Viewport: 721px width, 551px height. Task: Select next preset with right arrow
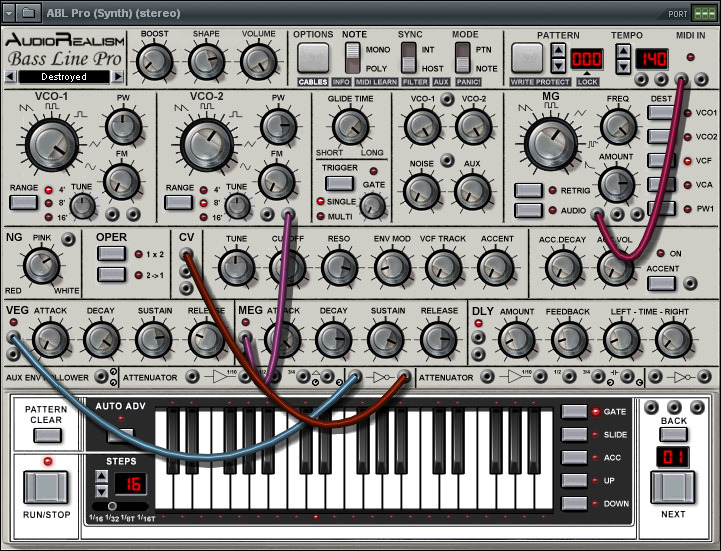tap(118, 76)
